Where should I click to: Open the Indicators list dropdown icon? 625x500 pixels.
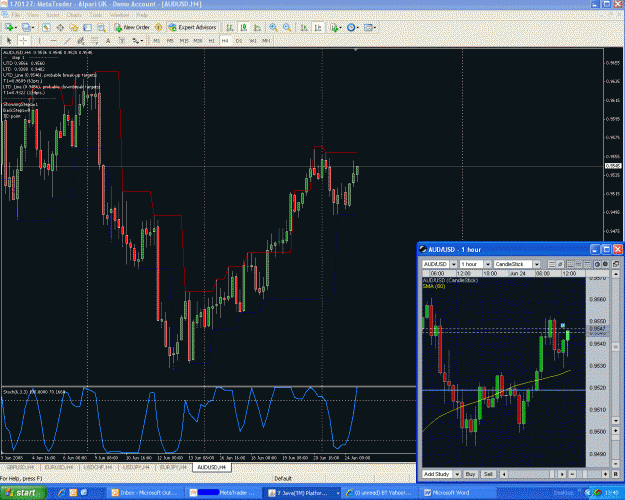(335, 28)
